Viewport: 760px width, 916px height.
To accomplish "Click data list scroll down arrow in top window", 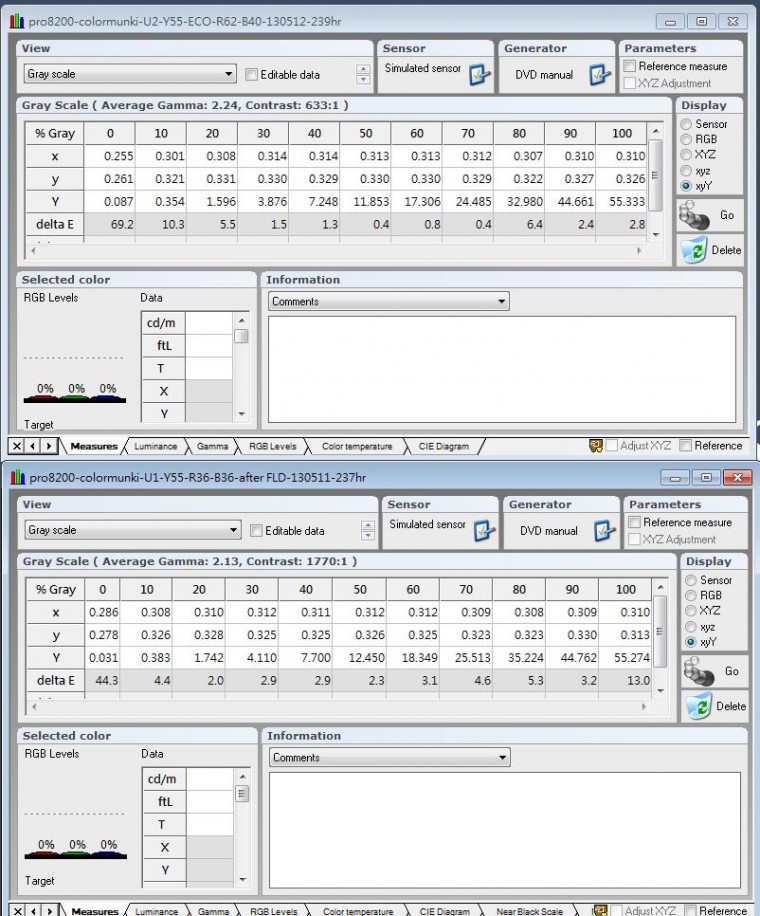I will (241, 414).
